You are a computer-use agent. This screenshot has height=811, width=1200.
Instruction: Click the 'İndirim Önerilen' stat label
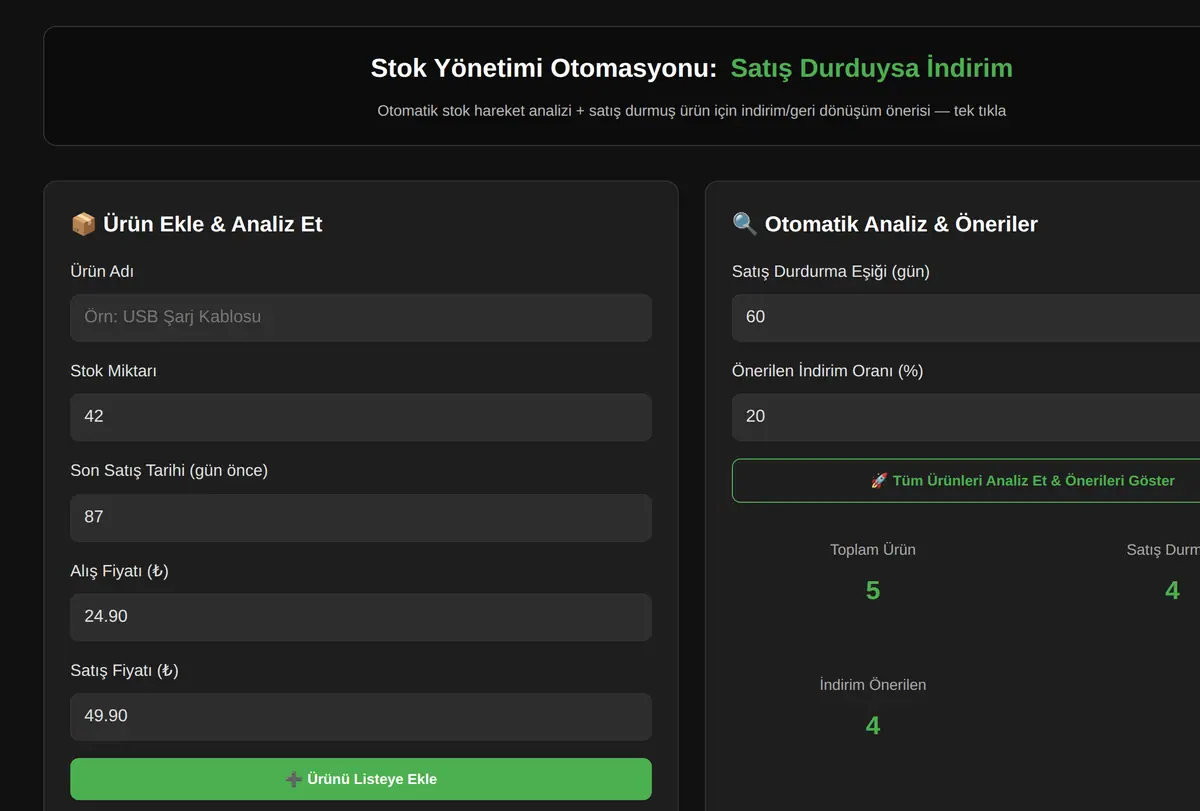[x=873, y=685]
